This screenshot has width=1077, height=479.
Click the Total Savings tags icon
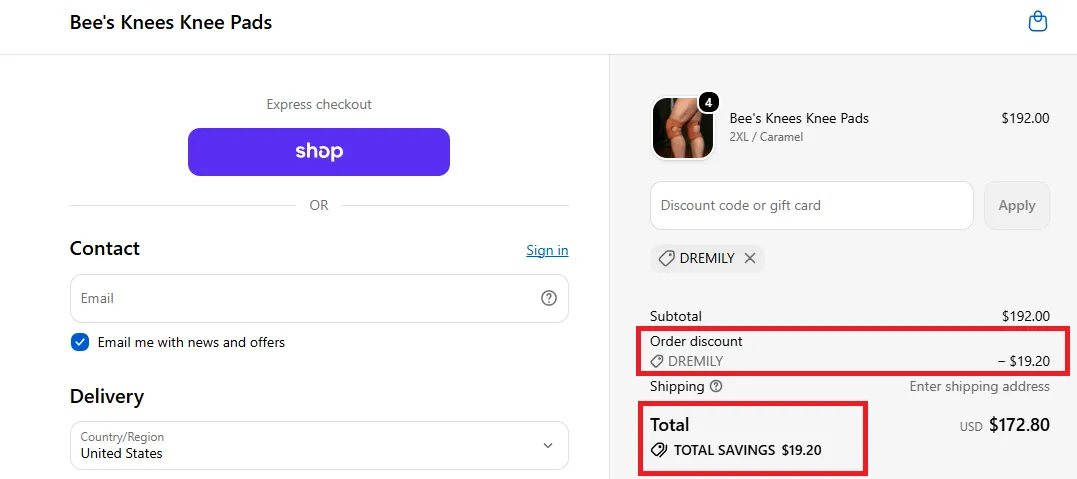[x=659, y=450]
